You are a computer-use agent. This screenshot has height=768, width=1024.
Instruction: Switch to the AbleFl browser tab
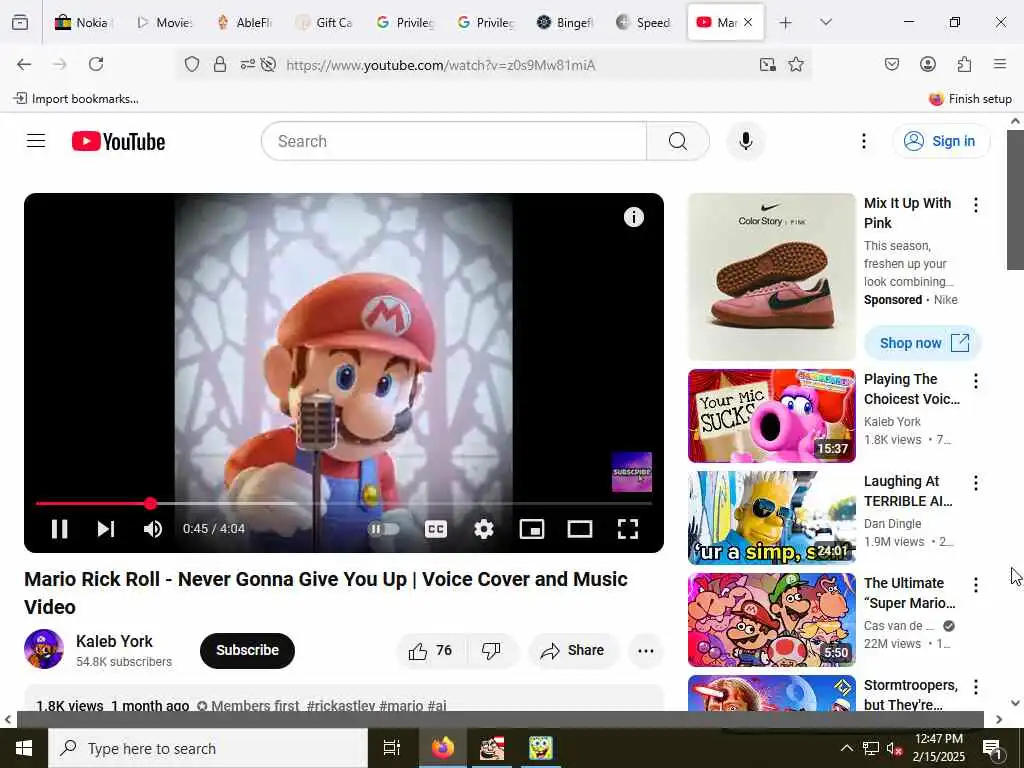[245, 22]
